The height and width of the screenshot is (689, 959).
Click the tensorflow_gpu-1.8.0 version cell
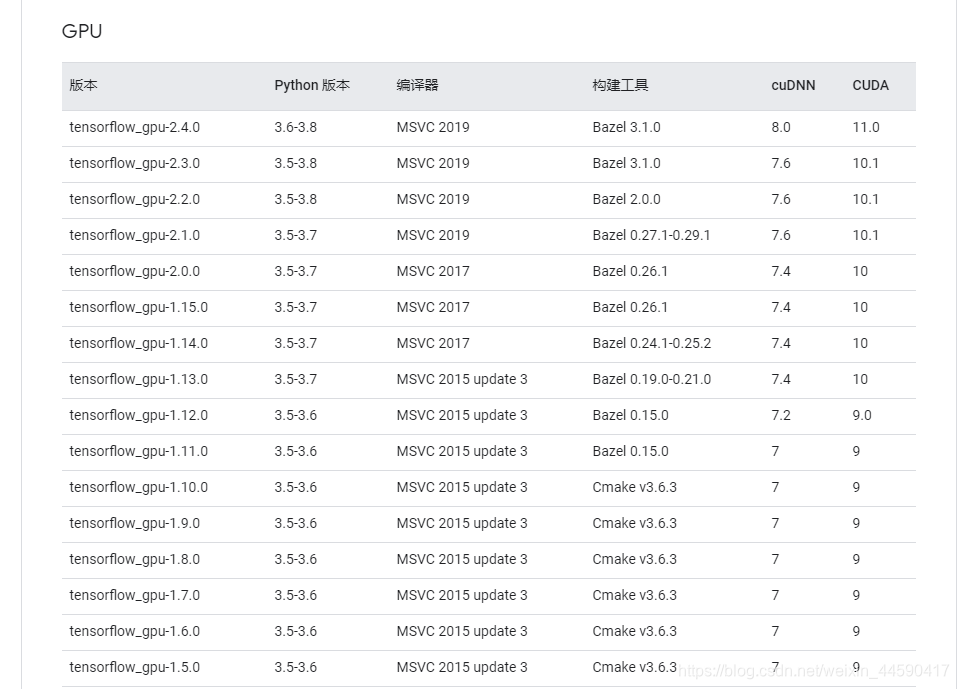pyautogui.click(x=135, y=561)
